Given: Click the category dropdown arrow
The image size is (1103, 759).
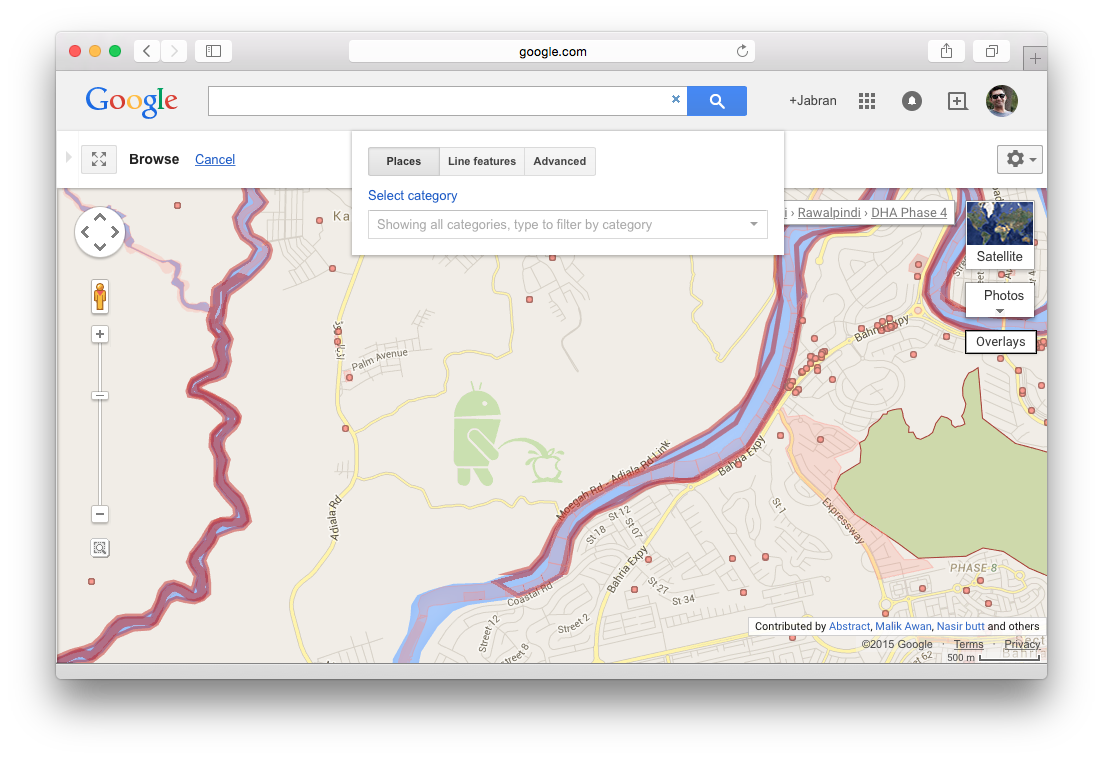Looking at the screenshot, I should pos(753,224).
